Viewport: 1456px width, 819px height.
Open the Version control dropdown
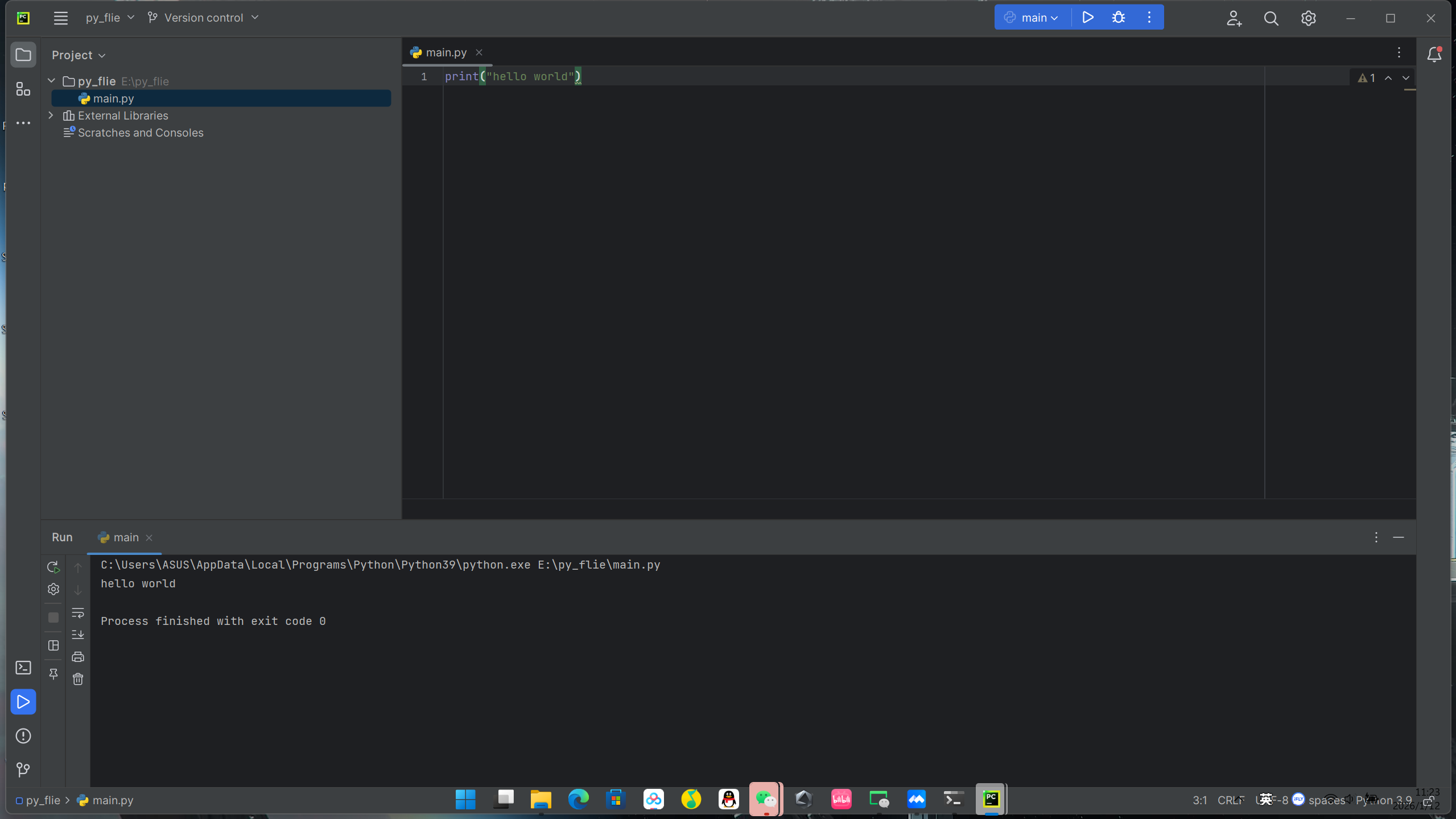point(203,17)
